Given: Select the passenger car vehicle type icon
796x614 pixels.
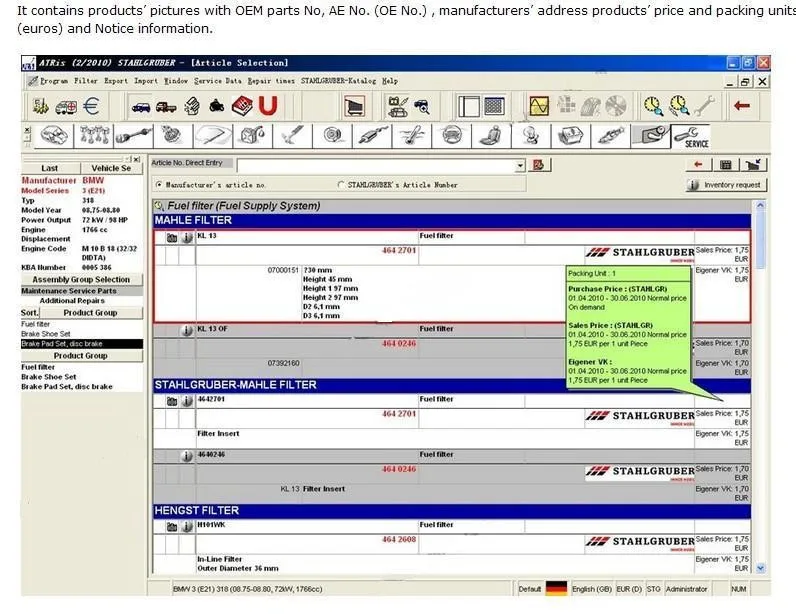Looking at the screenshot, I should [141, 107].
